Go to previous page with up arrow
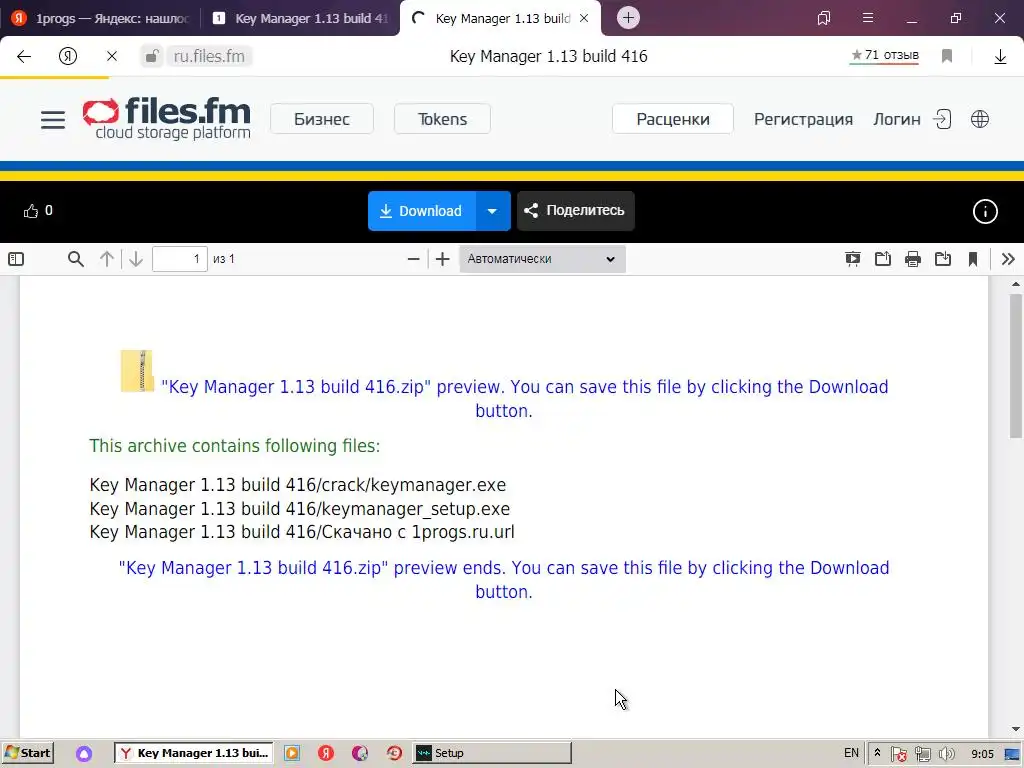 click(106, 259)
